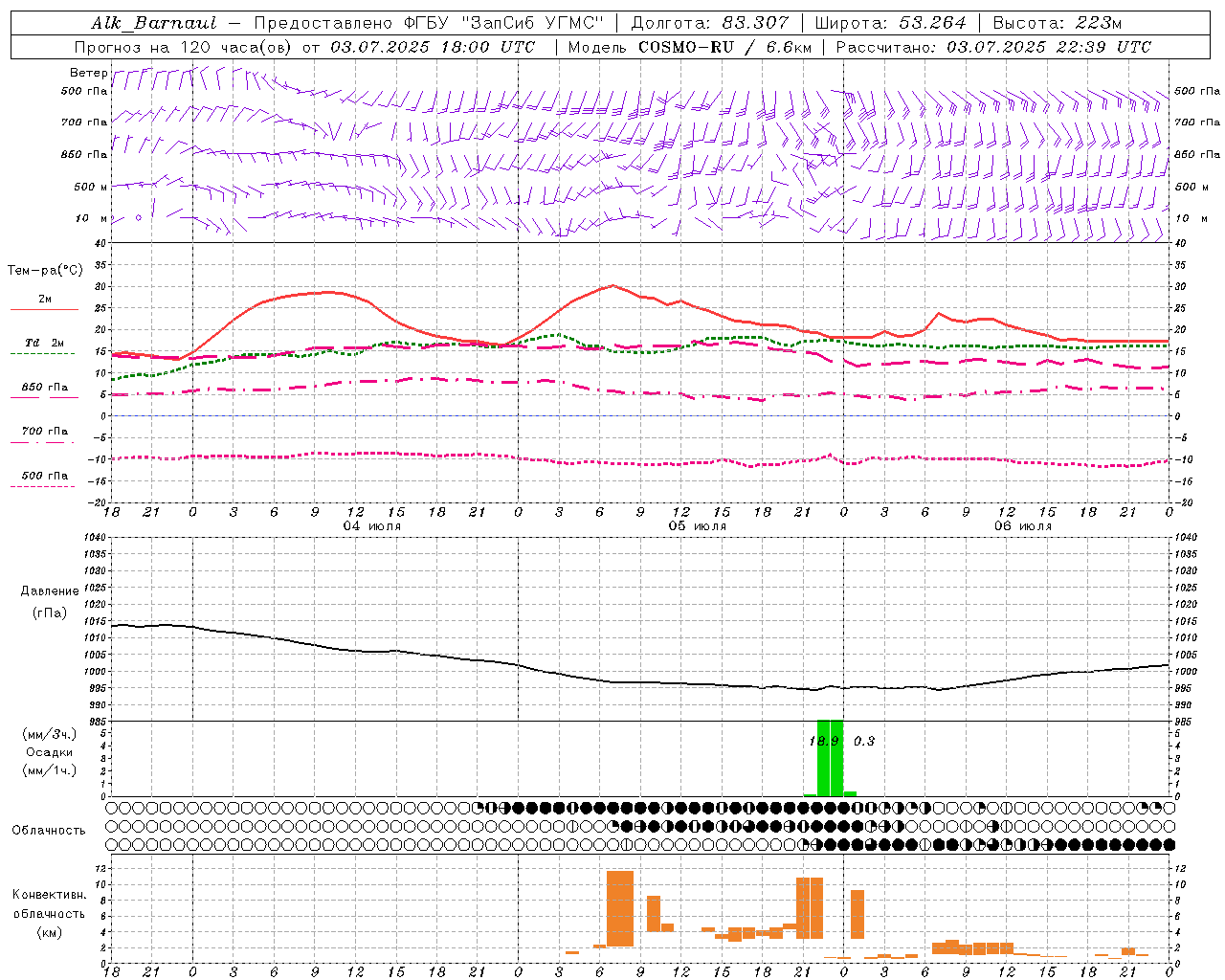Click the "Ветер" wind panel label
This screenshot has width=1225, height=980.
pos(89,73)
